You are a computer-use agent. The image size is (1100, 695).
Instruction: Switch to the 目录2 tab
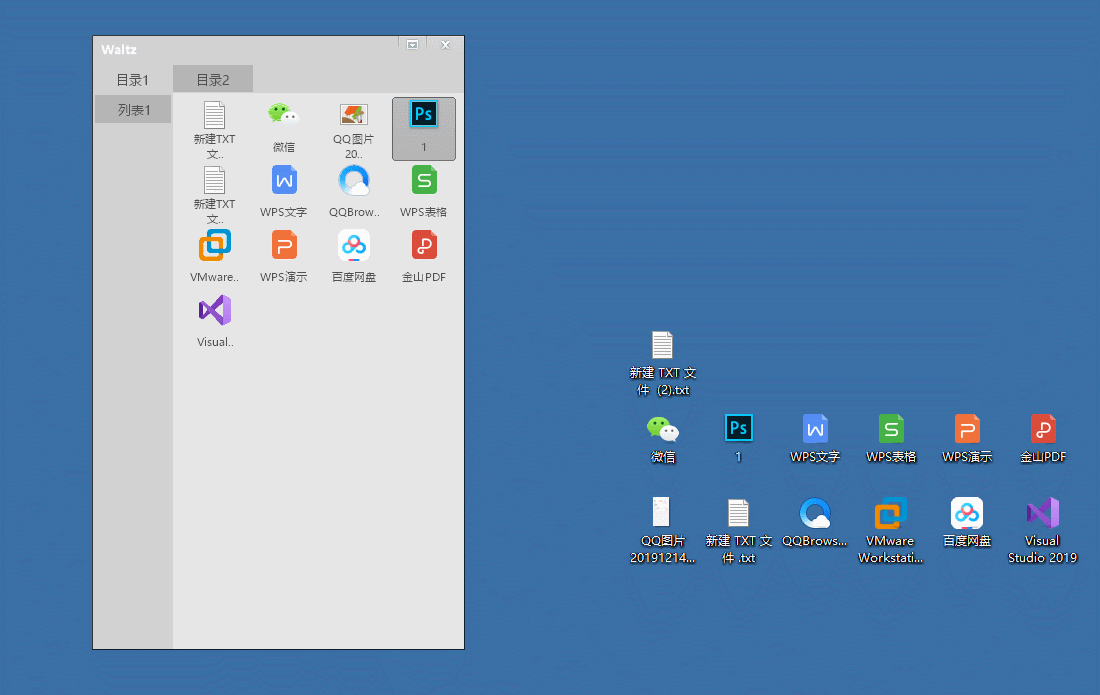click(x=213, y=80)
